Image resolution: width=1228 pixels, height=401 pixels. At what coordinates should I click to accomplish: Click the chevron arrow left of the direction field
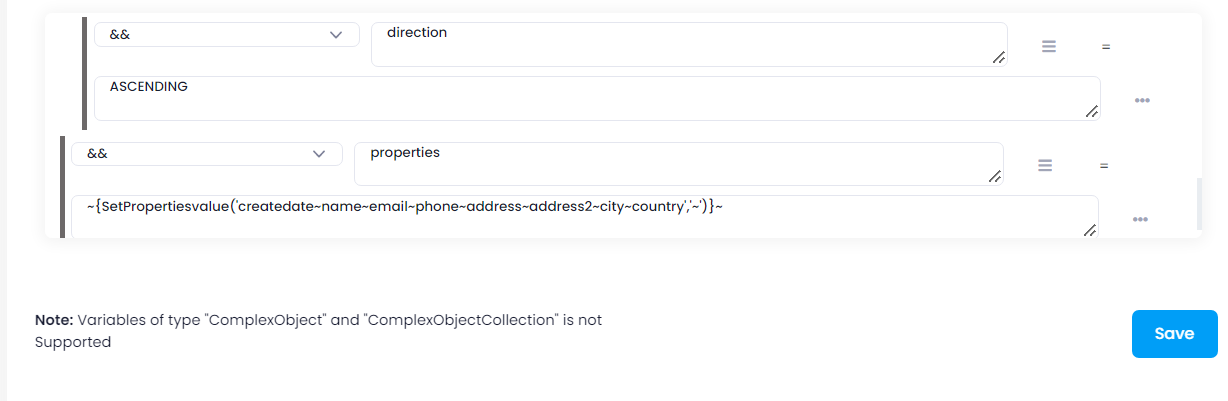click(x=336, y=35)
